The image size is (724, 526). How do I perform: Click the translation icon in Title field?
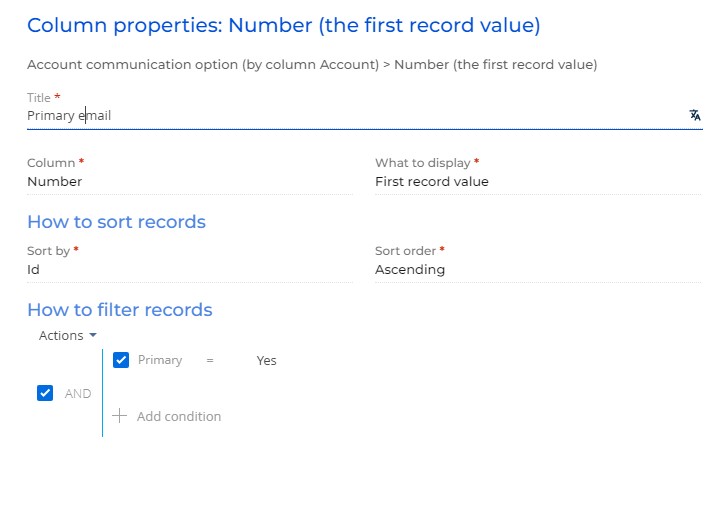[x=694, y=115]
